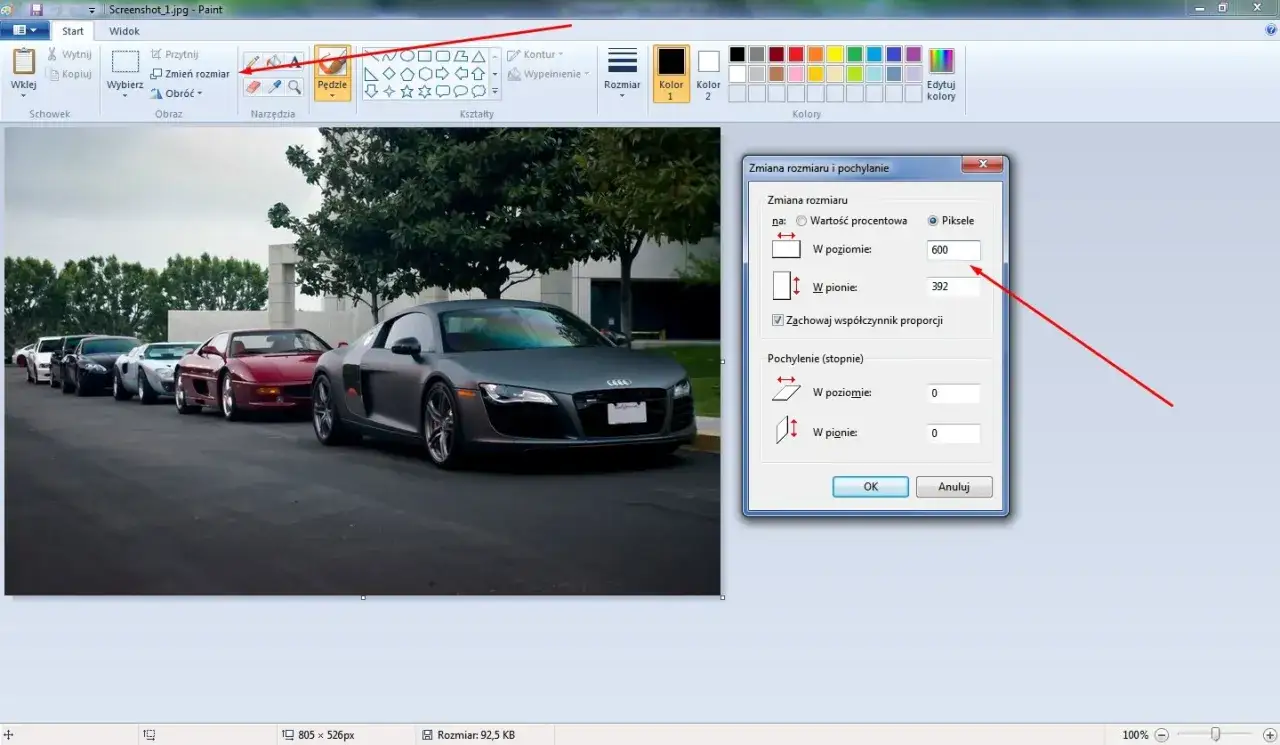Image resolution: width=1280 pixels, height=745 pixels.
Task: Select the Eraser tool
Action: coord(253,87)
